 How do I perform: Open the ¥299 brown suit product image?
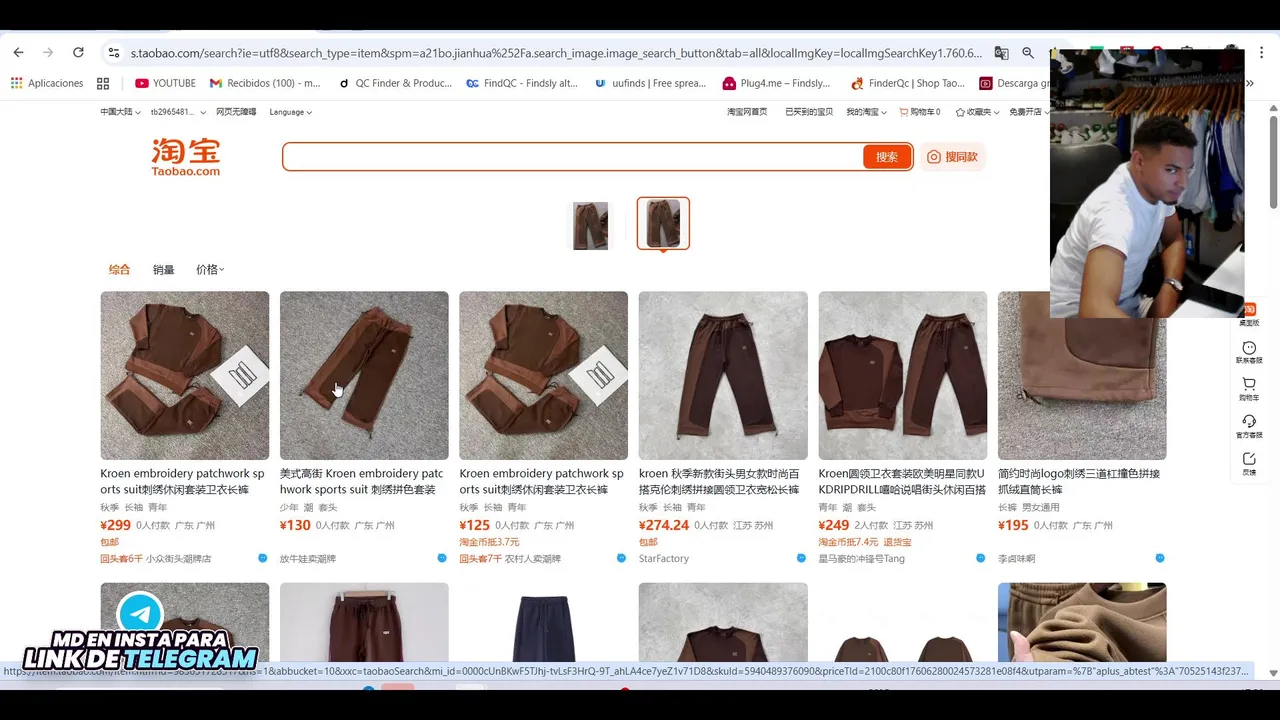185,376
